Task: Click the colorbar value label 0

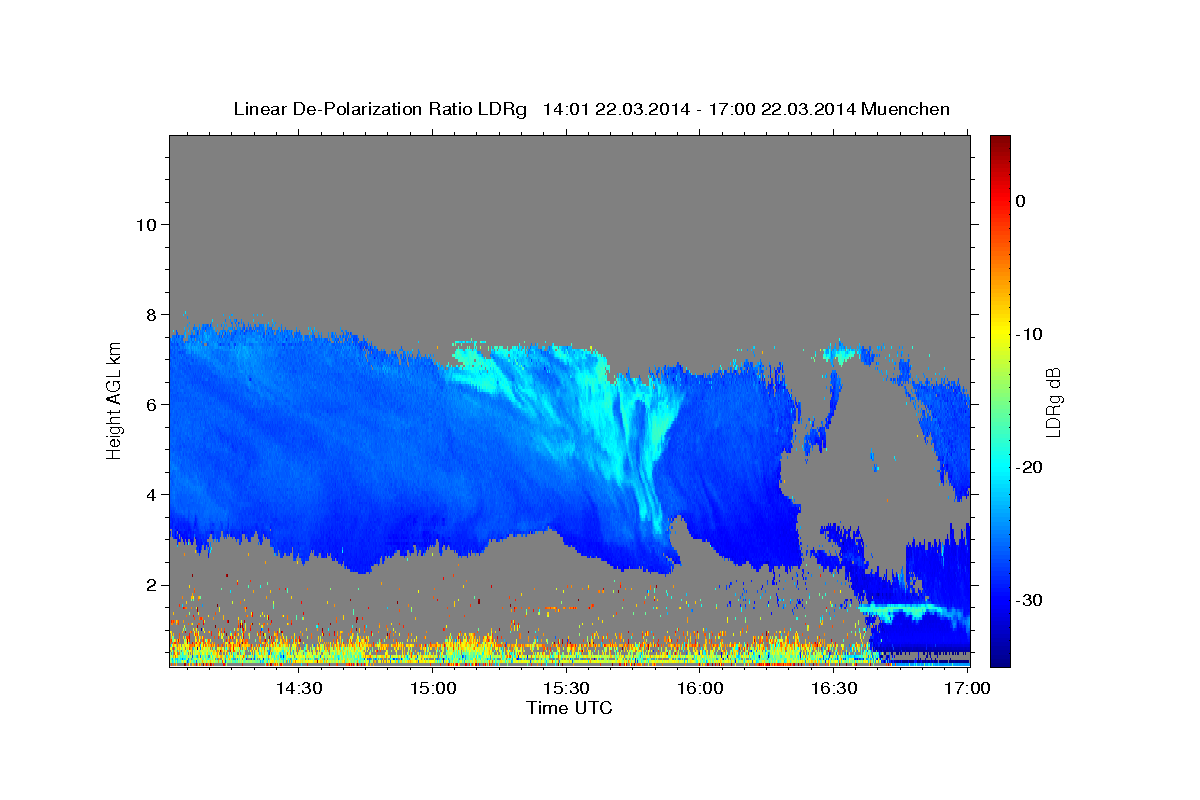Action: tap(1020, 201)
